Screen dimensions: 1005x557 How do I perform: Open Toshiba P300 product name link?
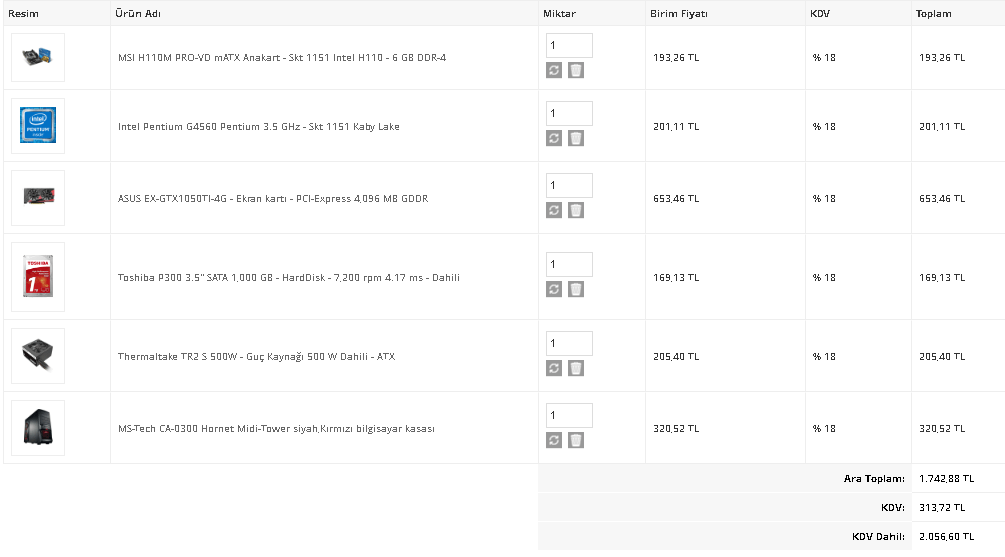(x=289, y=278)
